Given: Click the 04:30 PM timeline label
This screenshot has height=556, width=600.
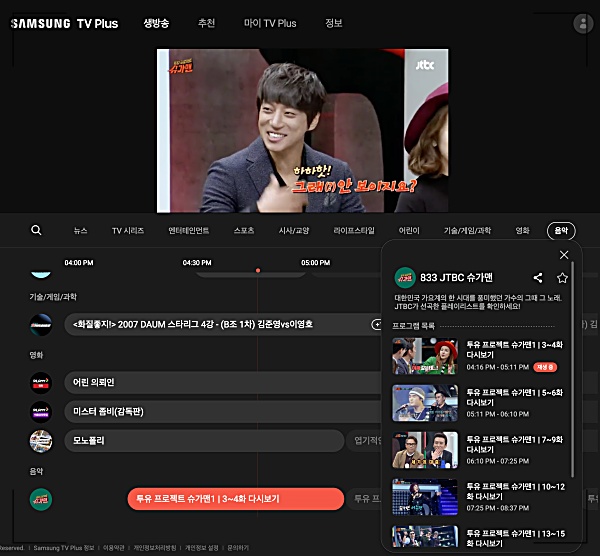Looking at the screenshot, I should tap(197, 263).
